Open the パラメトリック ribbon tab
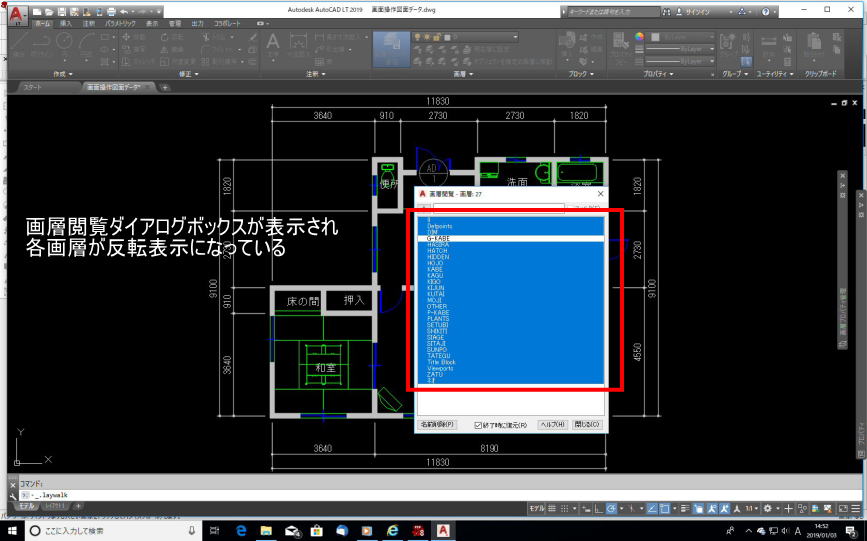867x541 pixels. coord(121,24)
